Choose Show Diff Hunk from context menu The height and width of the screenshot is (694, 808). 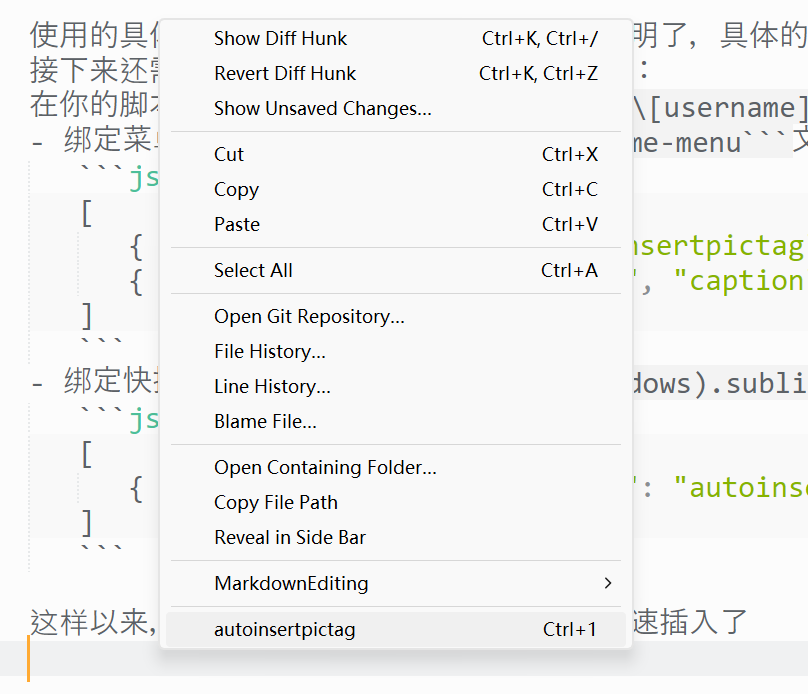[x=280, y=39]
